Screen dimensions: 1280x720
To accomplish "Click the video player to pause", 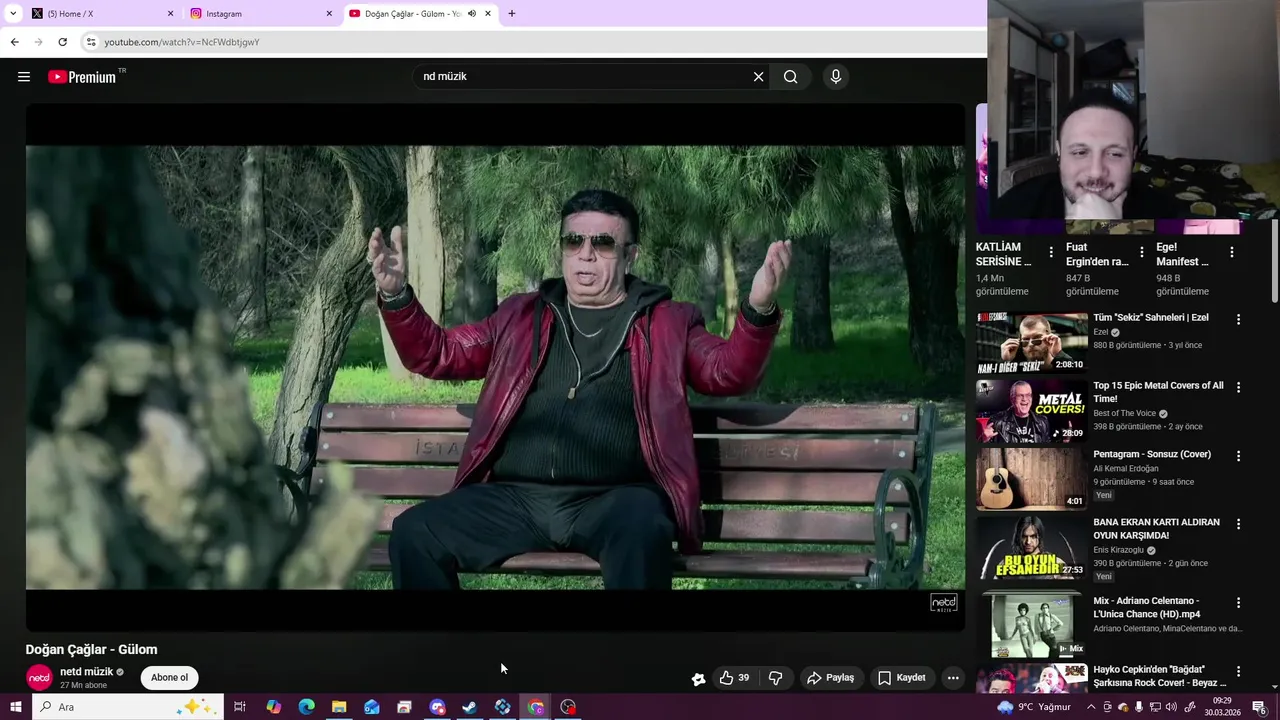I will click(x=495, y=367).
